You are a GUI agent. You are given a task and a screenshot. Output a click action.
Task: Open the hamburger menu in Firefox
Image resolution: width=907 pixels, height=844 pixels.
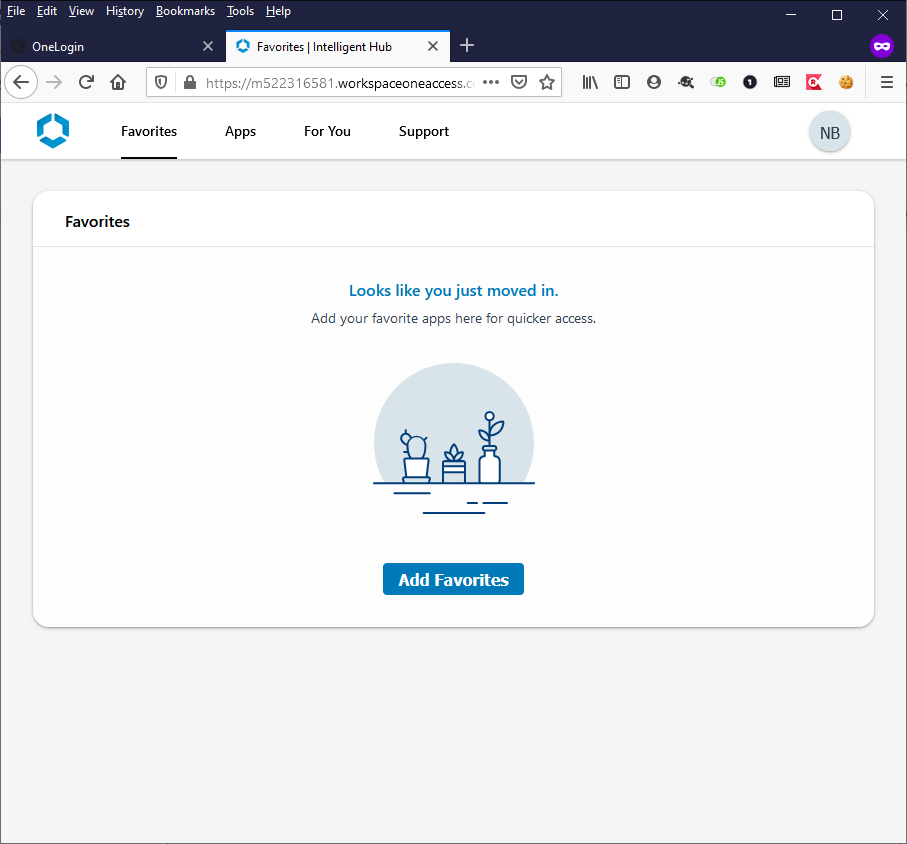point(886,82)
